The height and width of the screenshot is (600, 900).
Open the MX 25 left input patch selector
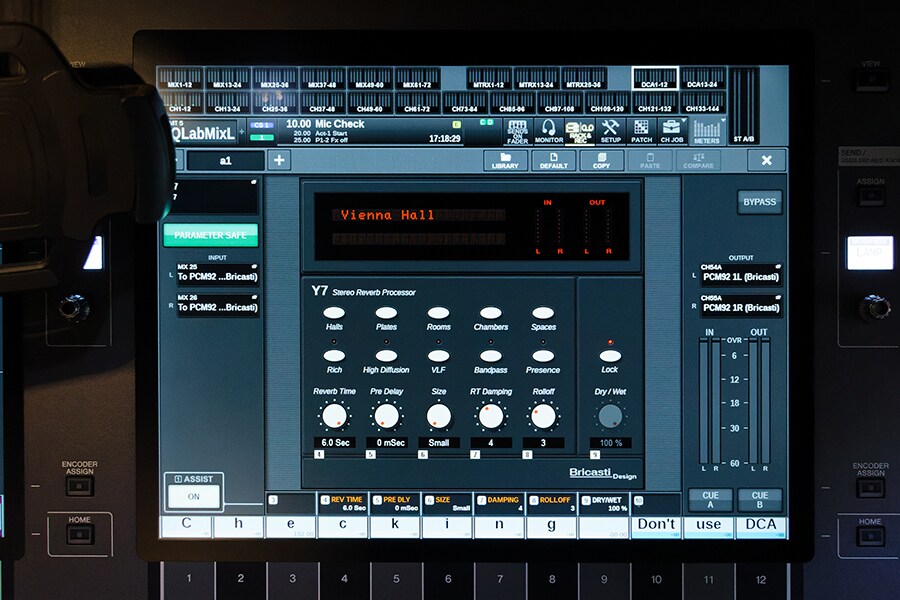pos(218,274)
